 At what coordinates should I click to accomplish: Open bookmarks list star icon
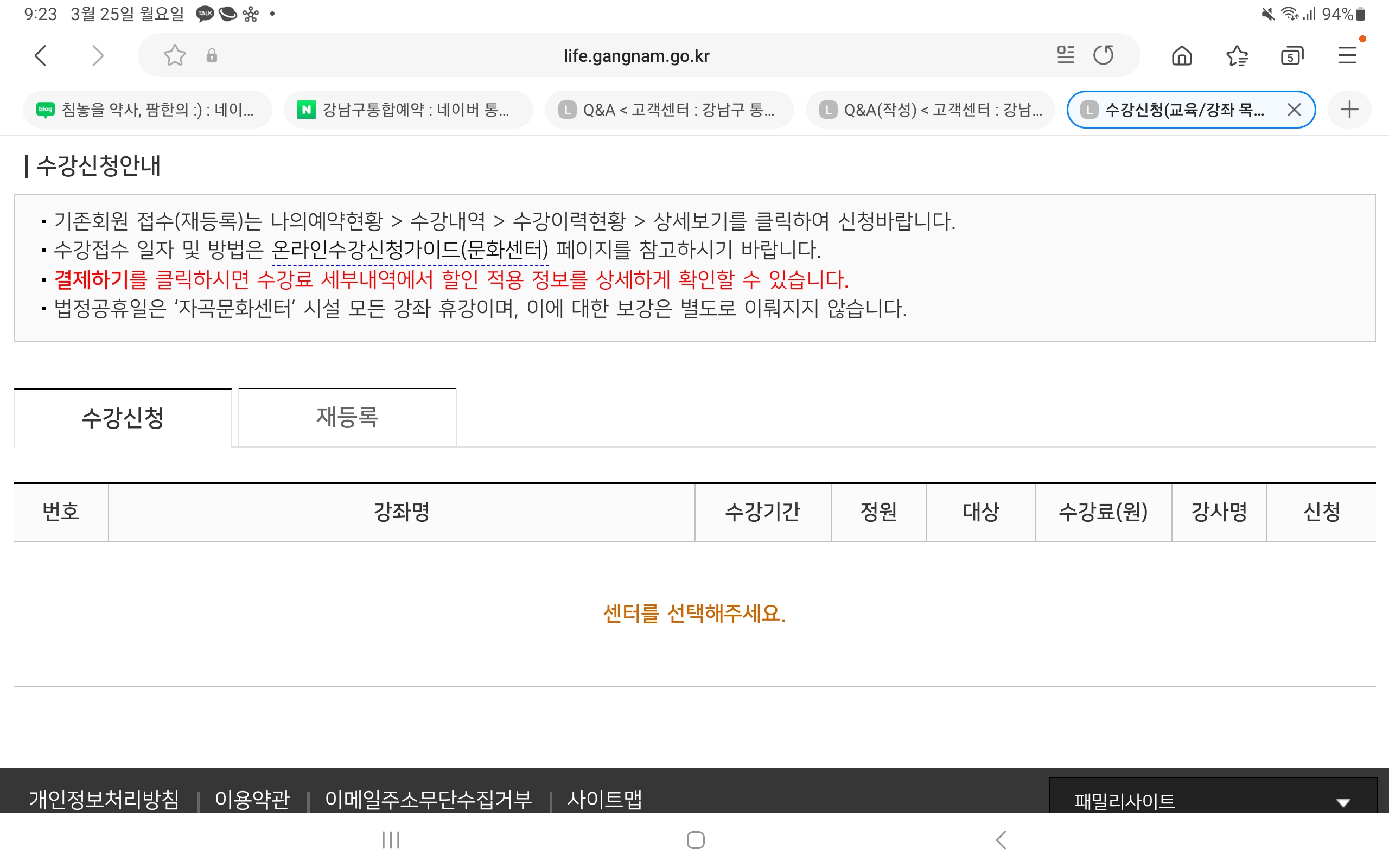click(1237, 56)
